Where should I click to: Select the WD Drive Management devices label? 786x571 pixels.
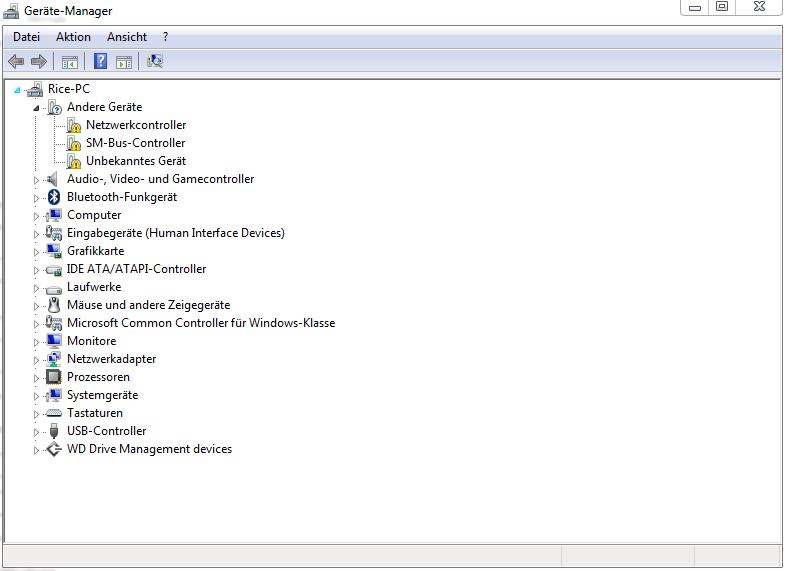pos(149,449)
